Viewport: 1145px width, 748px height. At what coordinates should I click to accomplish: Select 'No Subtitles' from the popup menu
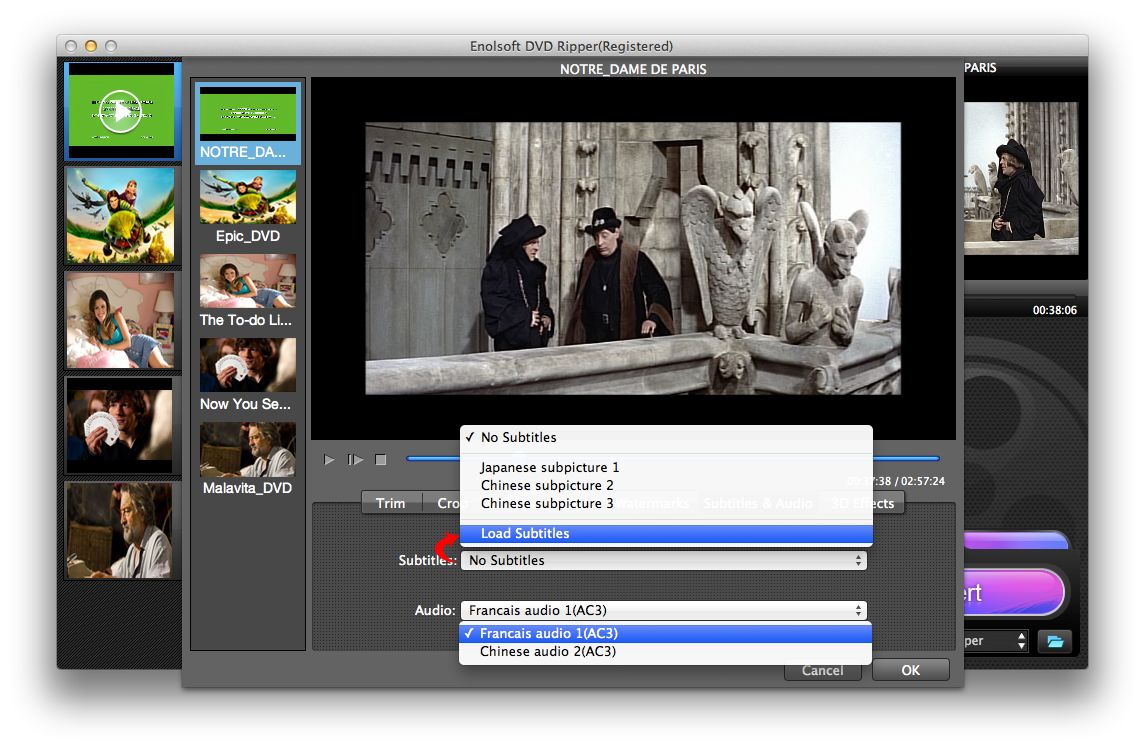click(666, 437)
